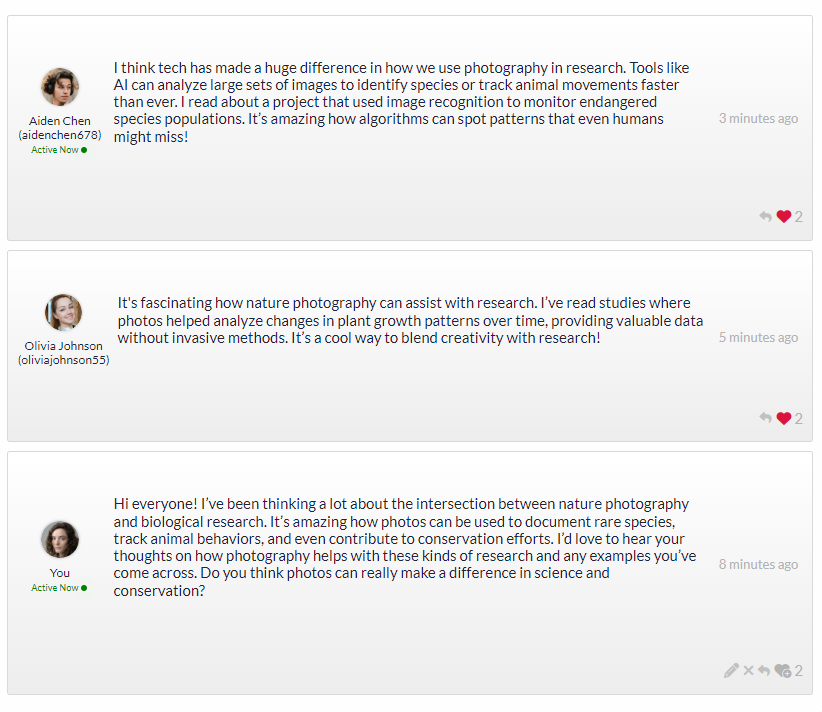Image resolution: width=822 pixels, height=712 pixels.
Task: Visit Olivia Johnson's profile name link
Action: 63,346
